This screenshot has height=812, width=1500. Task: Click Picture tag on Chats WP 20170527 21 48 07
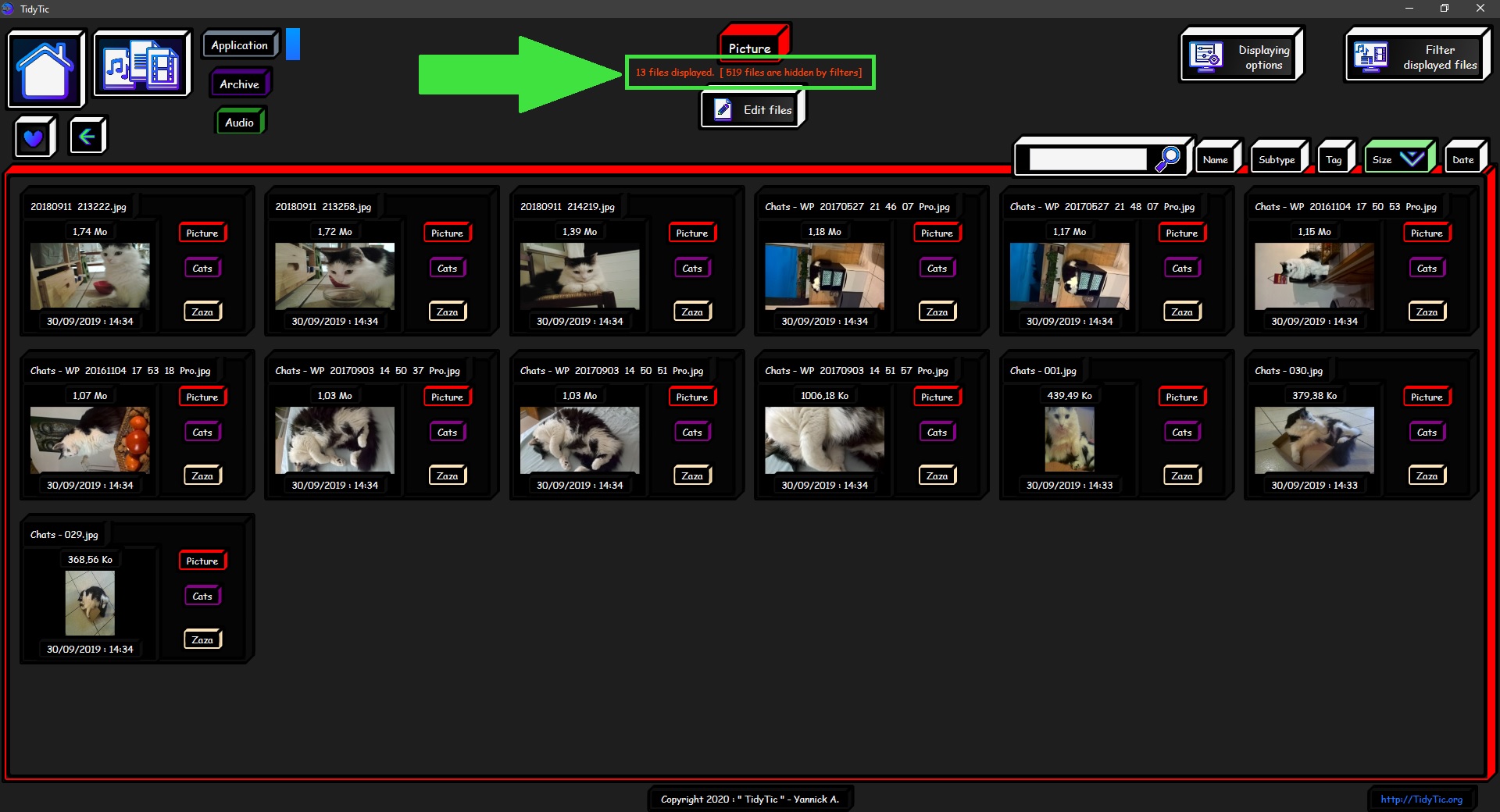pyautogui.click(x=1182, y=233)
